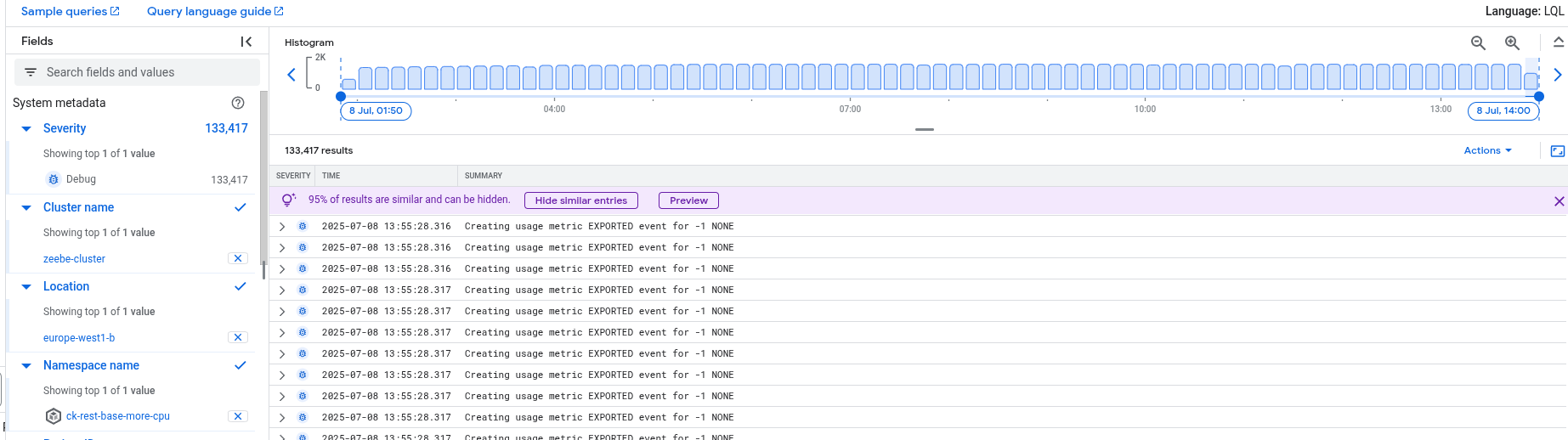Move histogram to later time range
This screenshot has width=1568, height=440.
(x=1557, y=75)
